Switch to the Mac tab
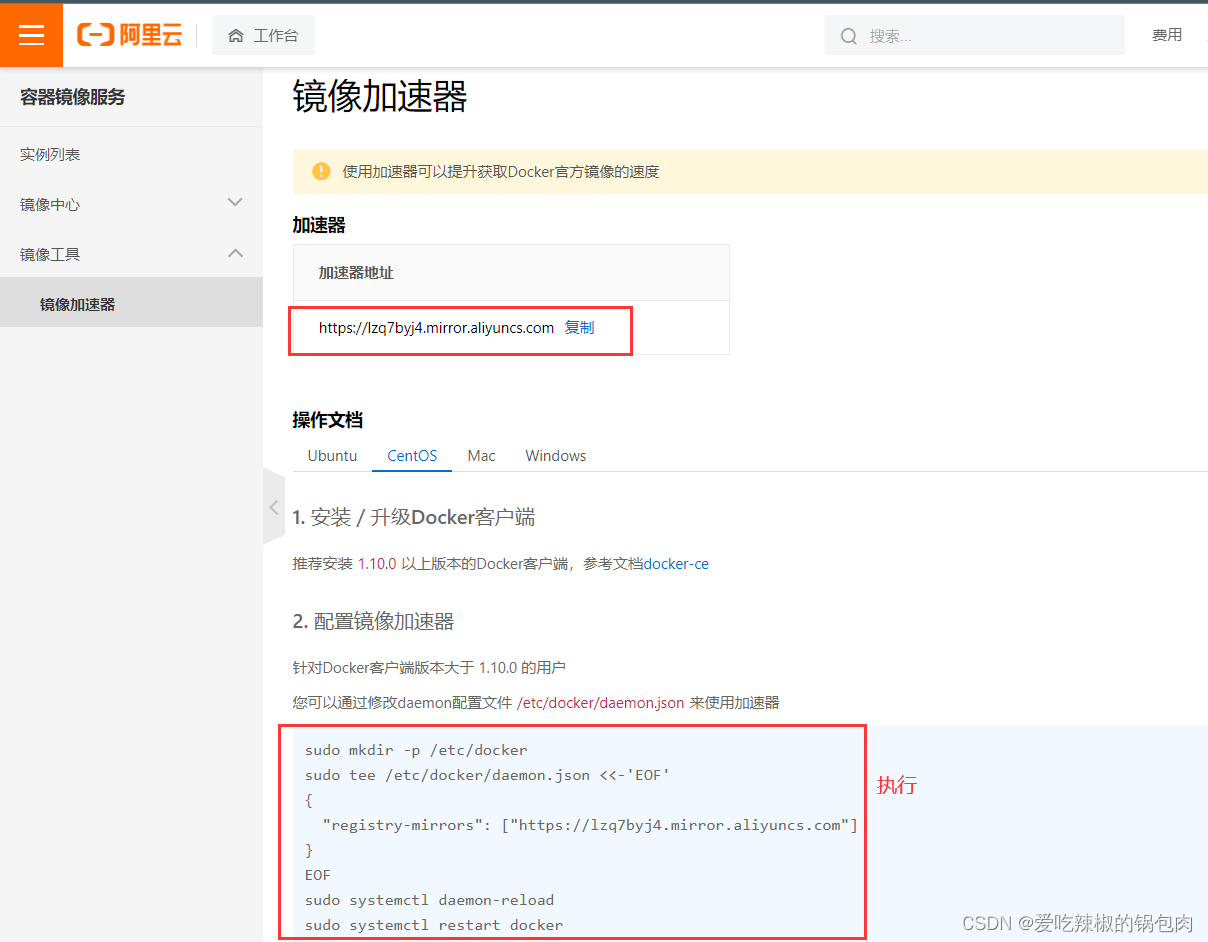The width and height of the screenshot is (1208, 942). (x=481, y=455)
